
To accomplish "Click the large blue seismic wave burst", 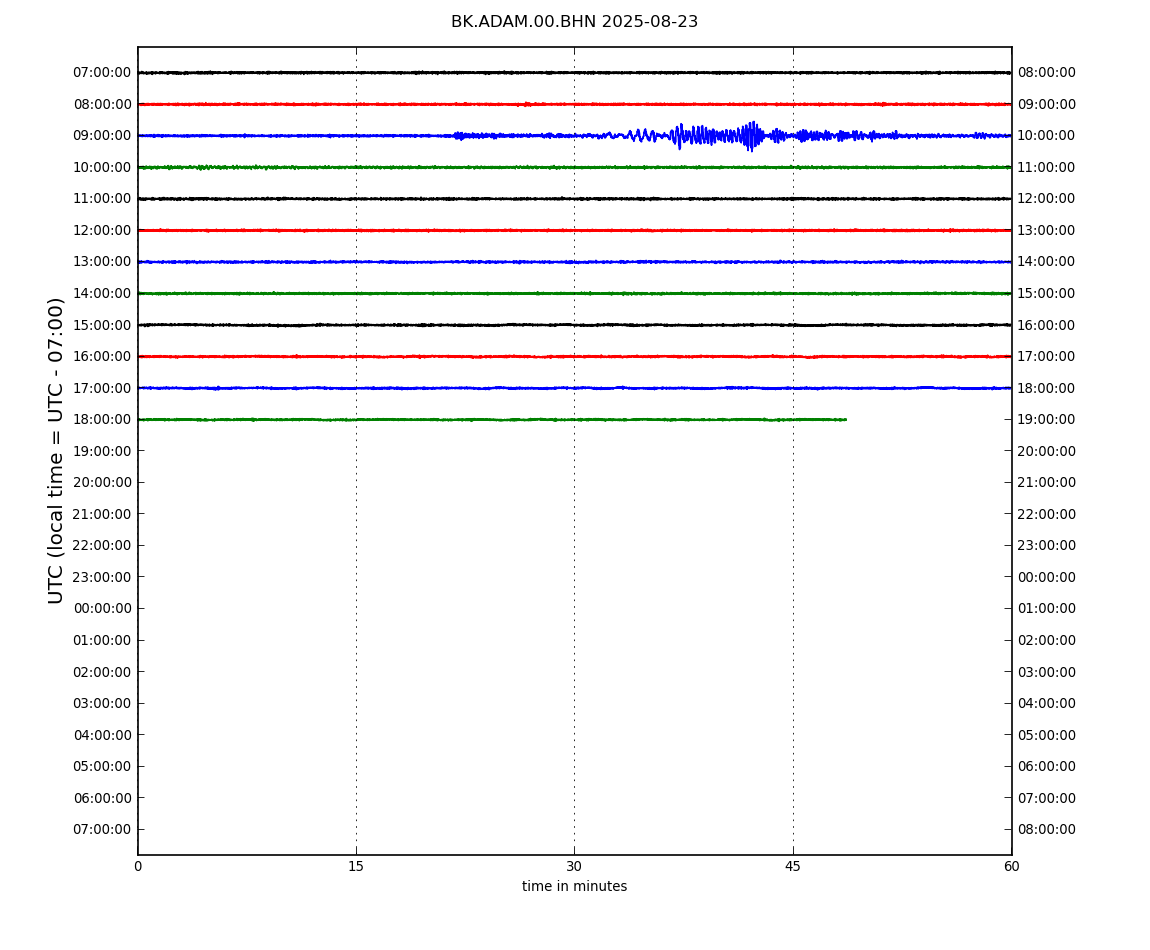I will [715, 136].
